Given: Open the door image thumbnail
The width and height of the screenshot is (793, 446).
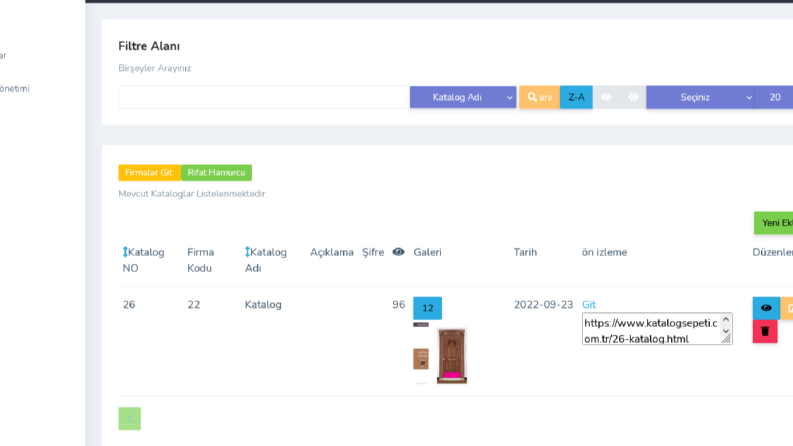Looking at the screenshot, I should coord(452,356).
